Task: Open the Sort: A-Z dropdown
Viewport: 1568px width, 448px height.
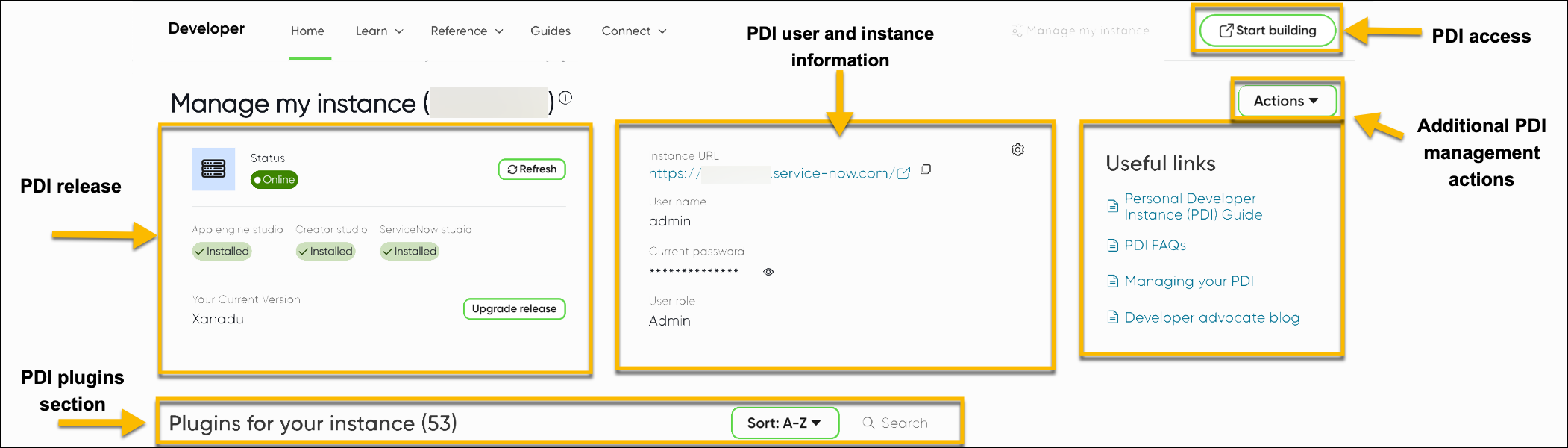Action: (x=784, y=423)
